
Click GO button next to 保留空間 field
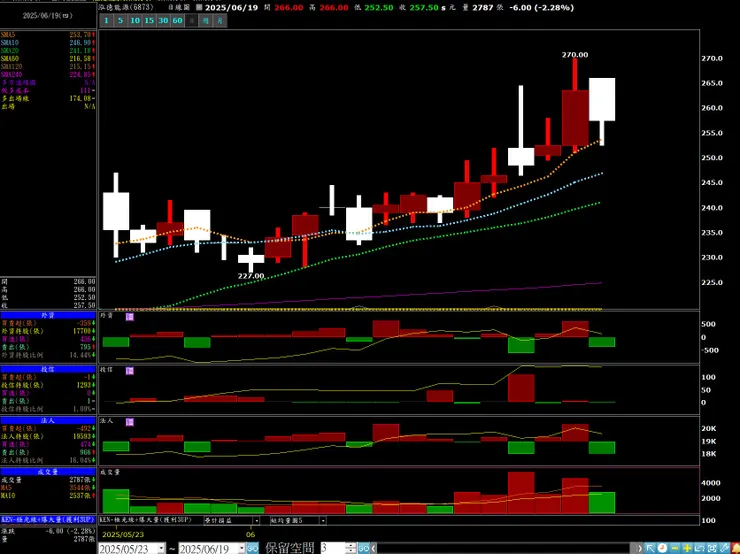363,548
